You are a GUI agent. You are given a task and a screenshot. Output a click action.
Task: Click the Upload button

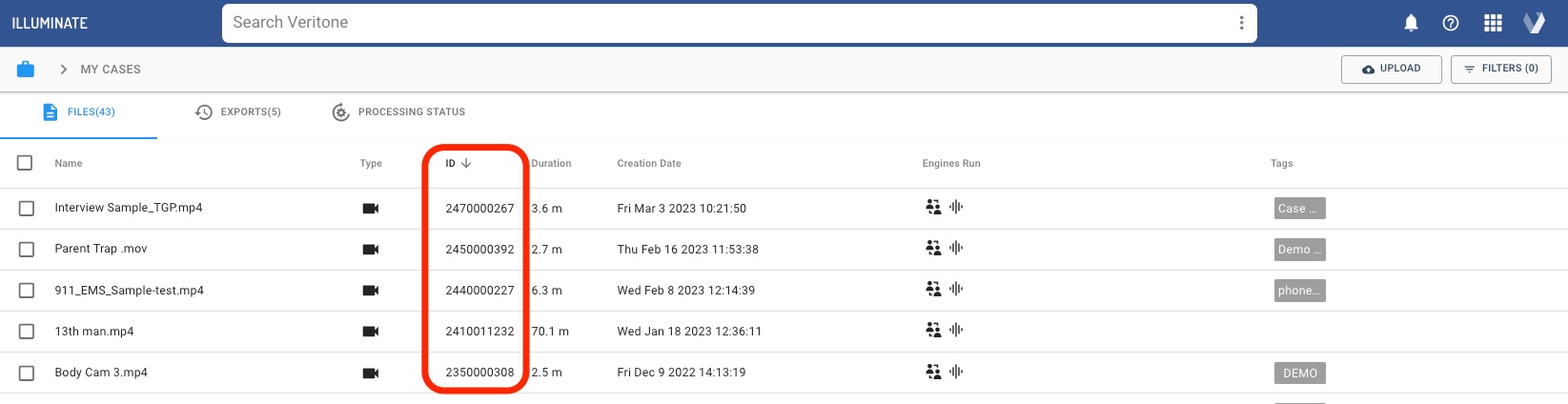tap(1392, 69)
